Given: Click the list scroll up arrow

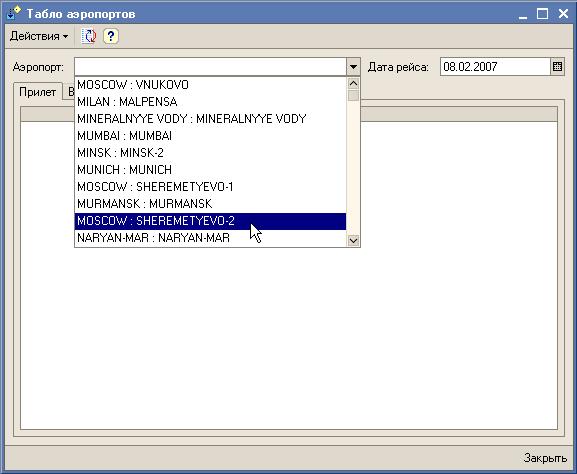Looking at the screenshot, I should point(353,84).
